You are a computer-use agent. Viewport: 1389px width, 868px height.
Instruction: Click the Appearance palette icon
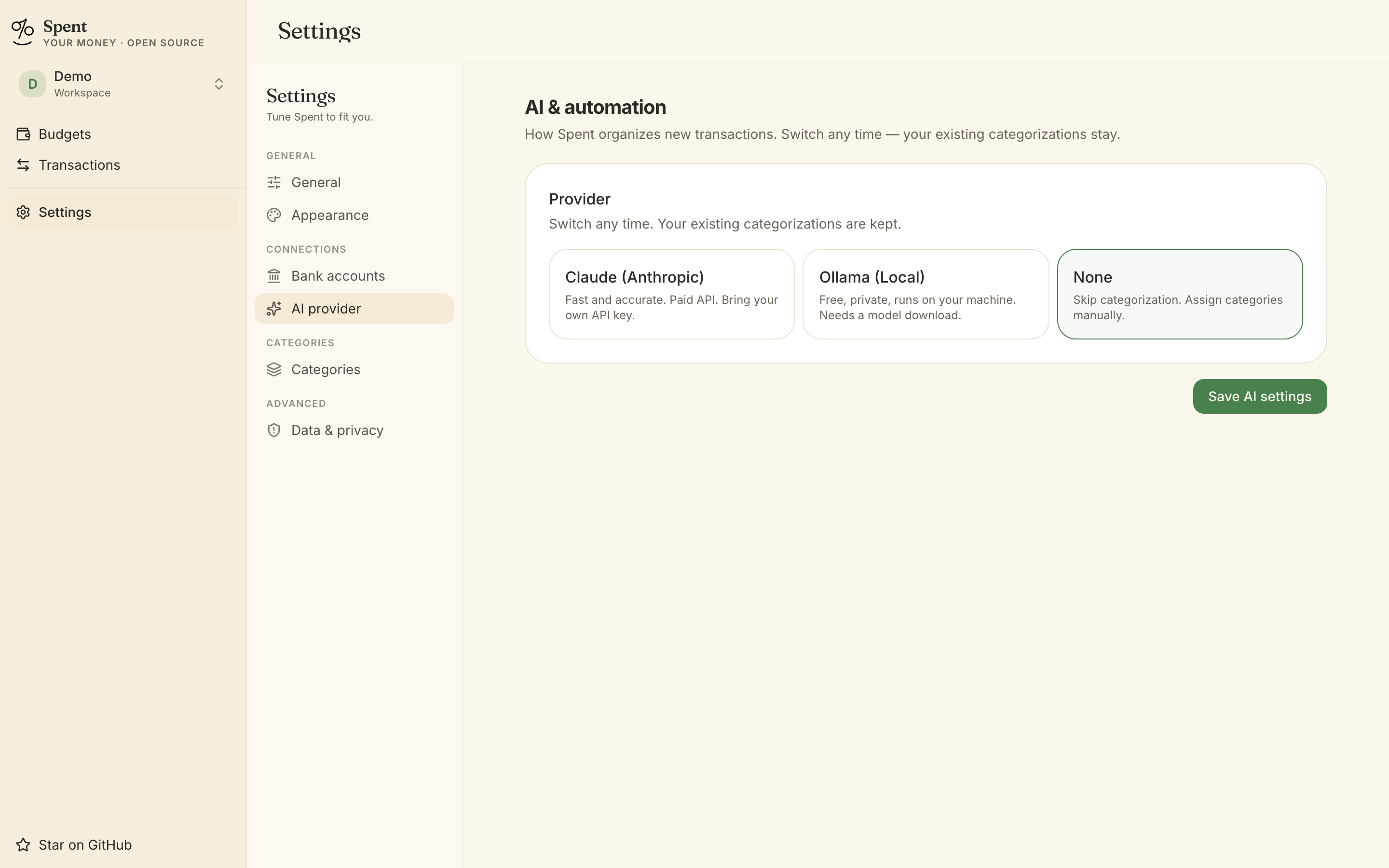click(x=274, y=215)
